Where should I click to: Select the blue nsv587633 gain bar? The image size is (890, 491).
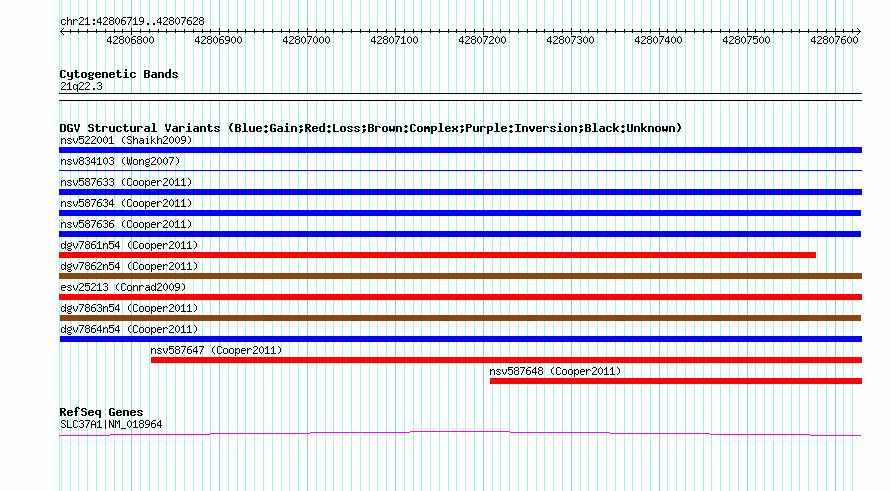pyautogui.click(x=460, y=192)
